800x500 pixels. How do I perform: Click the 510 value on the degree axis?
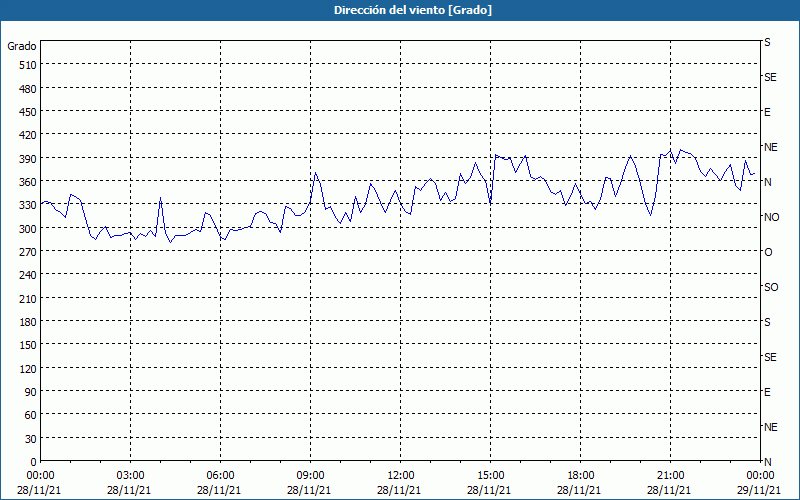tap(28, 65)
